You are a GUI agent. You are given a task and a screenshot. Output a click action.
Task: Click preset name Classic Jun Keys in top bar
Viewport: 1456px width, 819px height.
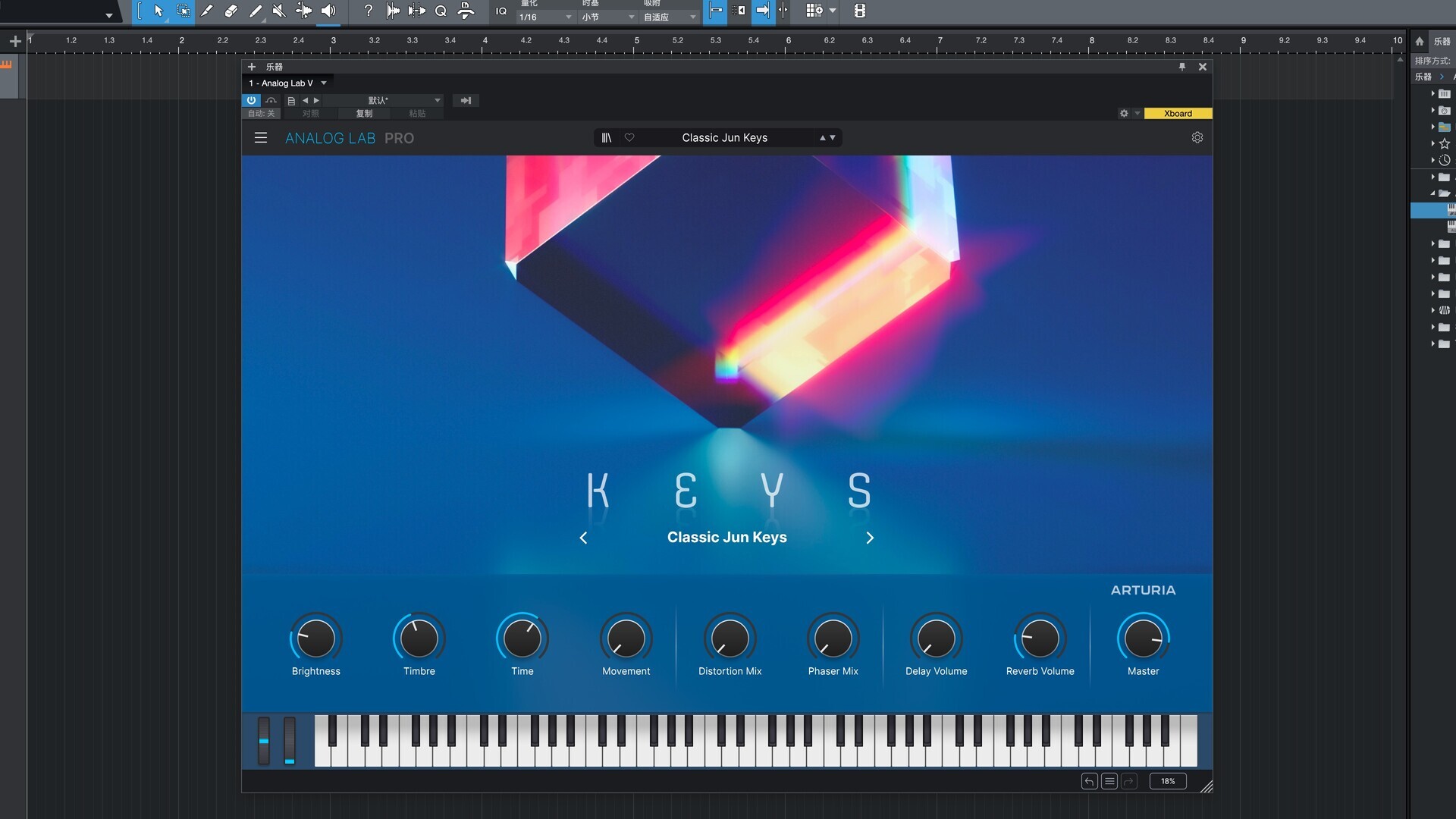coord(724,138)
